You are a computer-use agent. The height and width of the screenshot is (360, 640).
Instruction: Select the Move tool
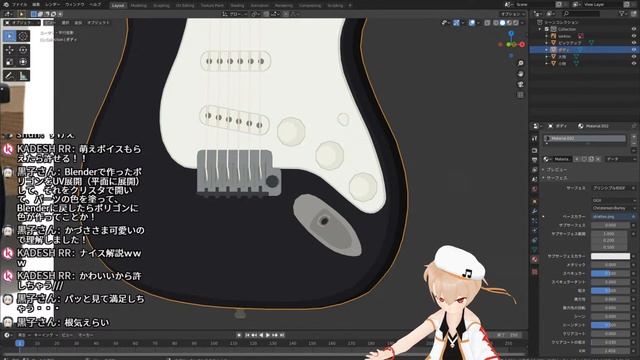point(10,50)
